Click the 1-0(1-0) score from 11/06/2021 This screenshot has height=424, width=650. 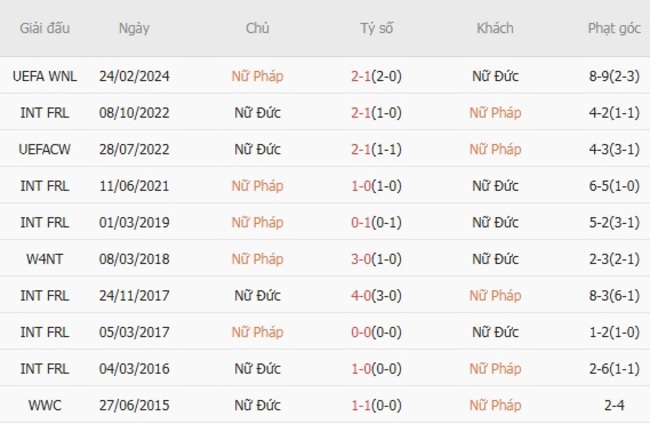point(377,186)
